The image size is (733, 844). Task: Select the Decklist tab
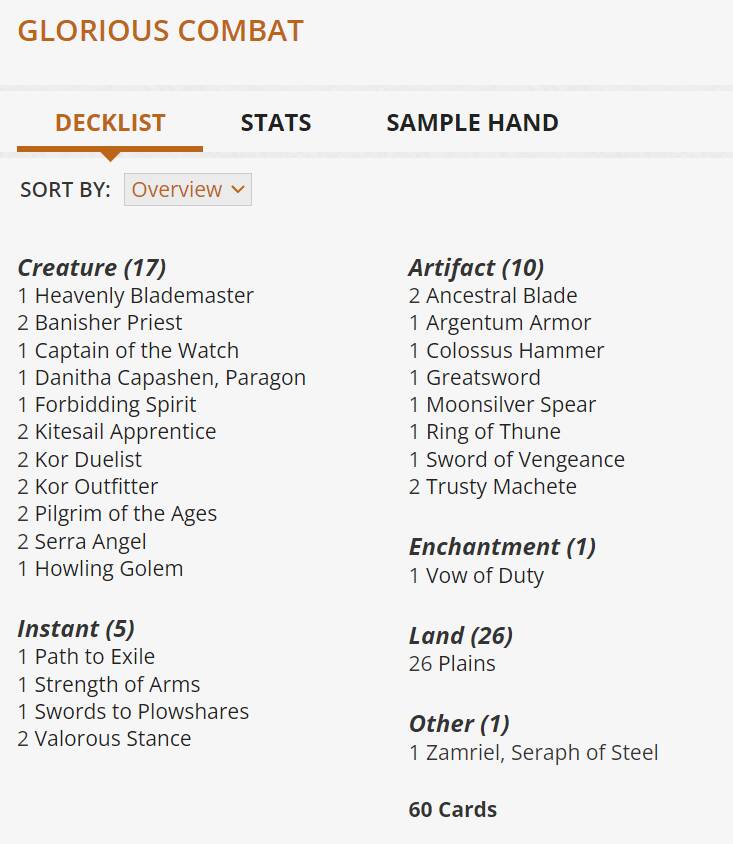110,123
